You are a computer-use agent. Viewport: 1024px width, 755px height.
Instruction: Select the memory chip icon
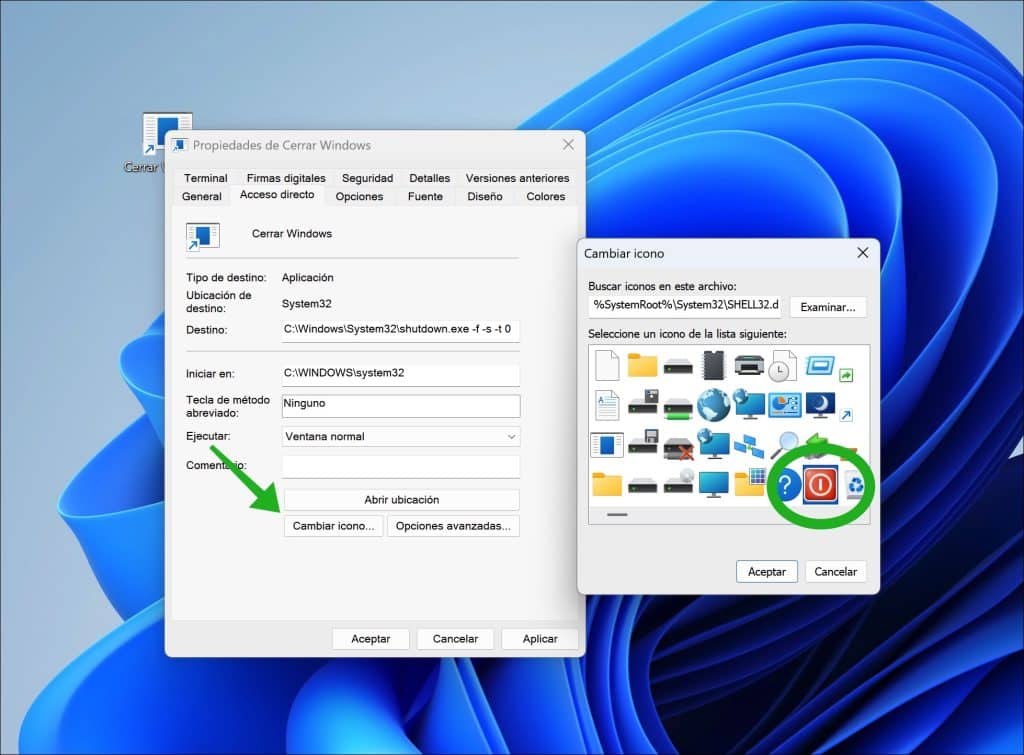(713, 365)
